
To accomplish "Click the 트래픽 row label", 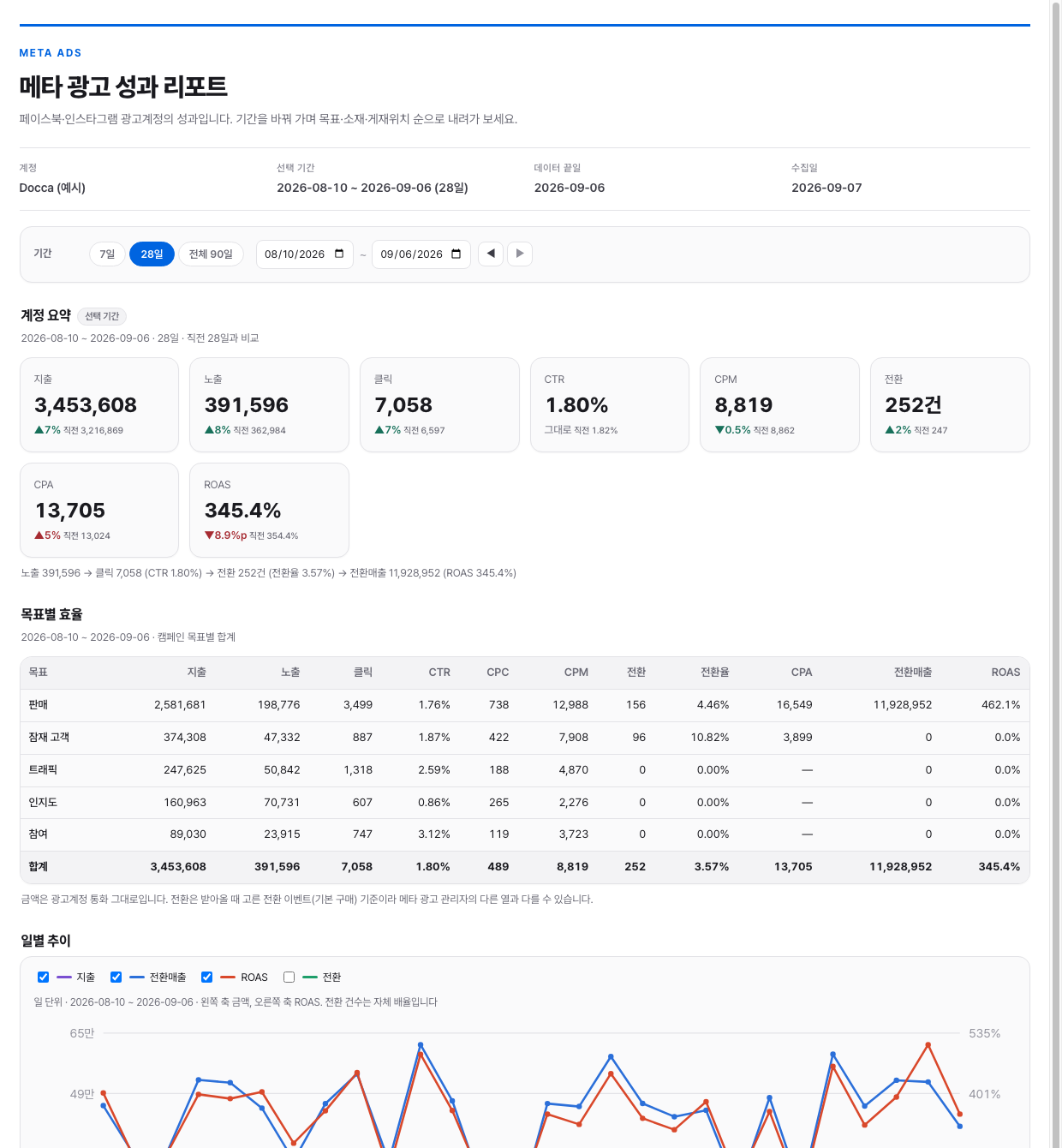I will pyautogui.click(x=43, y=770).
